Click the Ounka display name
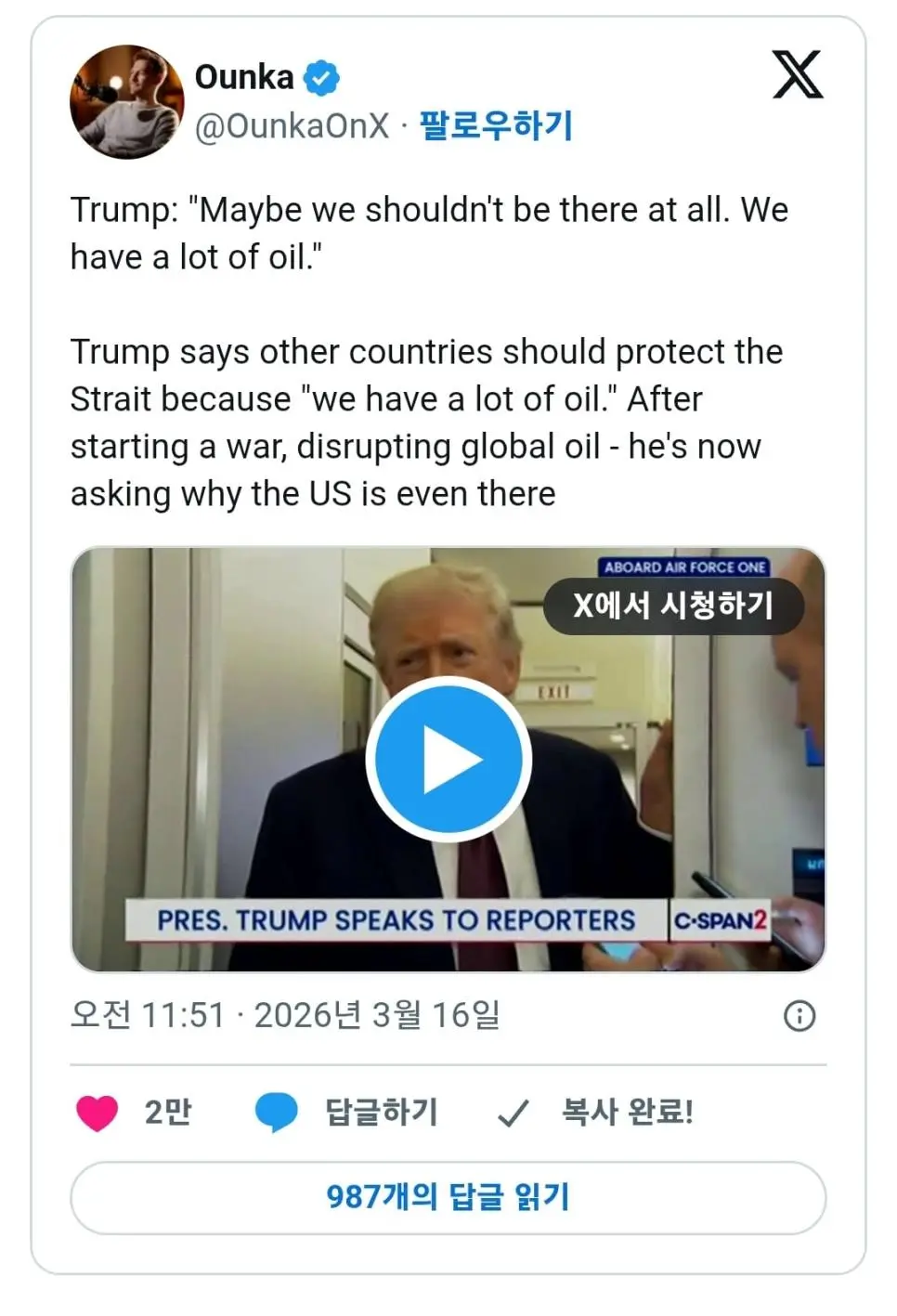The height and width of the screenshot is (1316, 897). click(x=244, y=77)
